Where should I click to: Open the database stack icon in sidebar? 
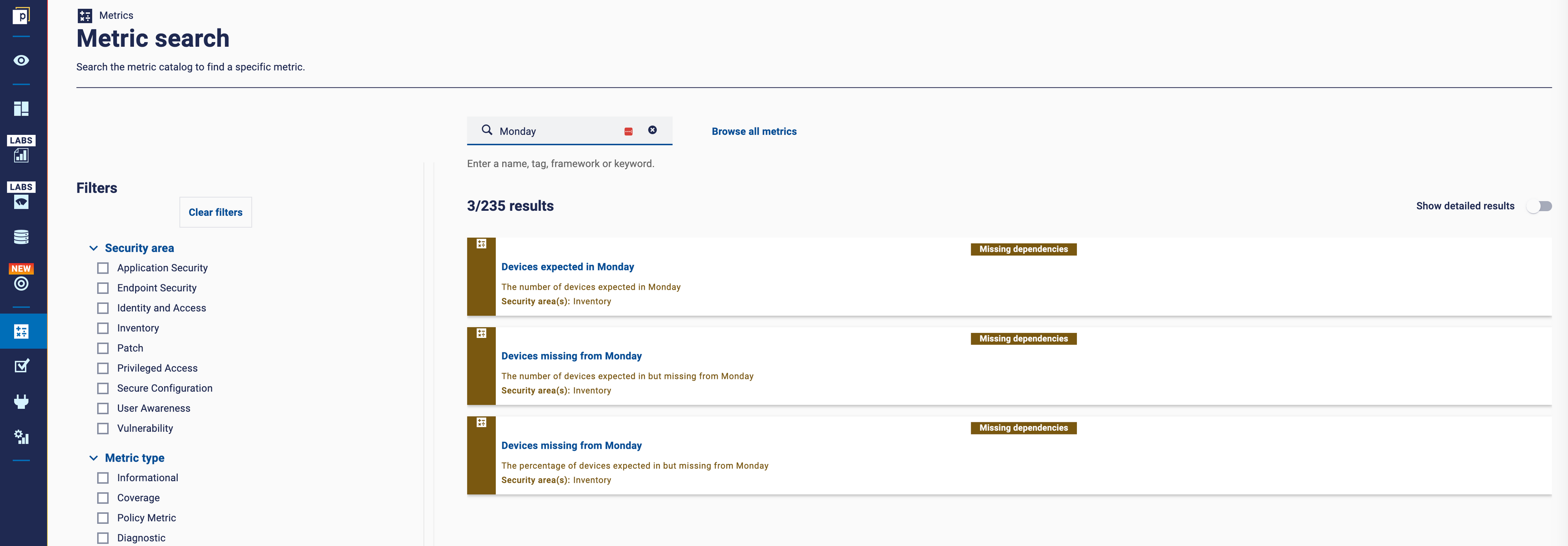pyautogui.click(x=21, y=236)
